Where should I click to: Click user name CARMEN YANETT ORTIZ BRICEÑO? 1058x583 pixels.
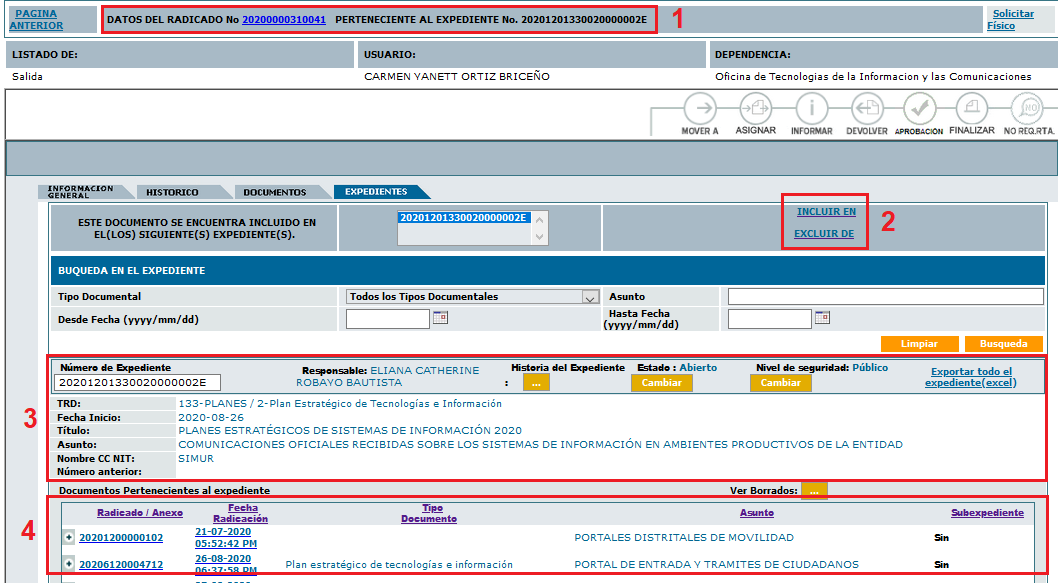[457, 77]
